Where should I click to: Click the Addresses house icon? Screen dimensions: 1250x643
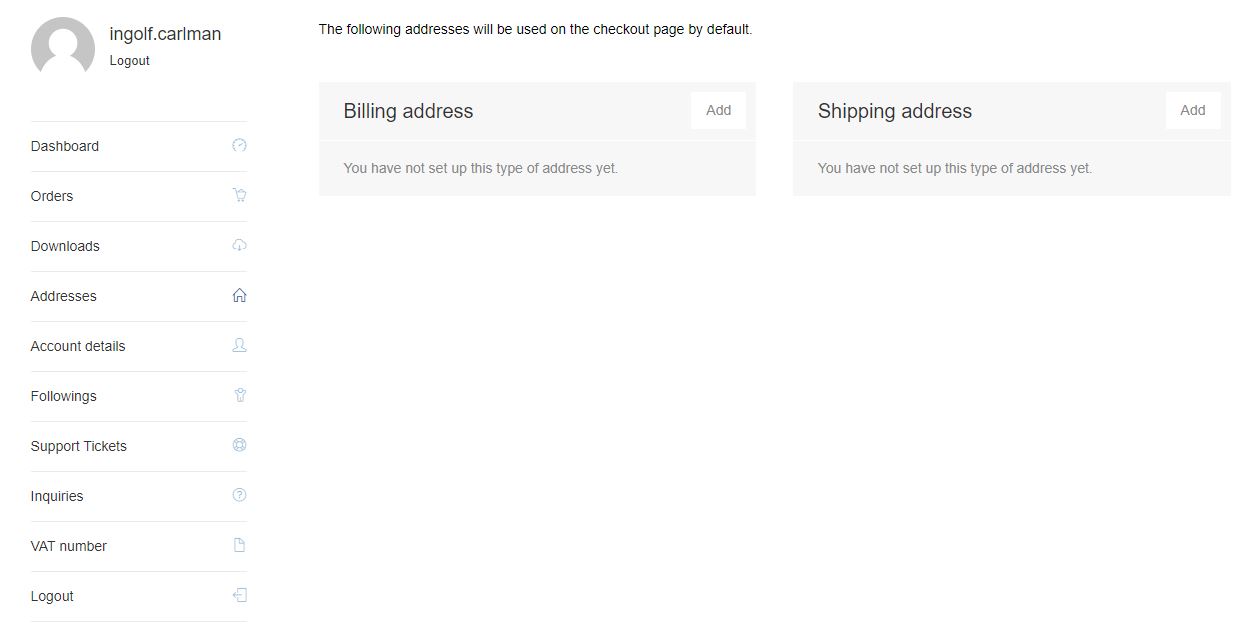pos(239,296)
